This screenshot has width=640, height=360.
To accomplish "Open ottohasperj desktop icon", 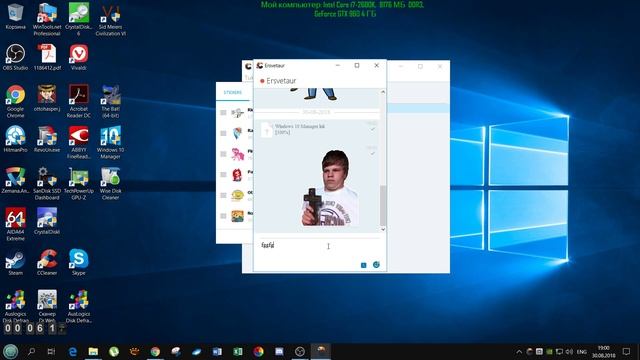I will pyautogui.click(x=47, y=98).
